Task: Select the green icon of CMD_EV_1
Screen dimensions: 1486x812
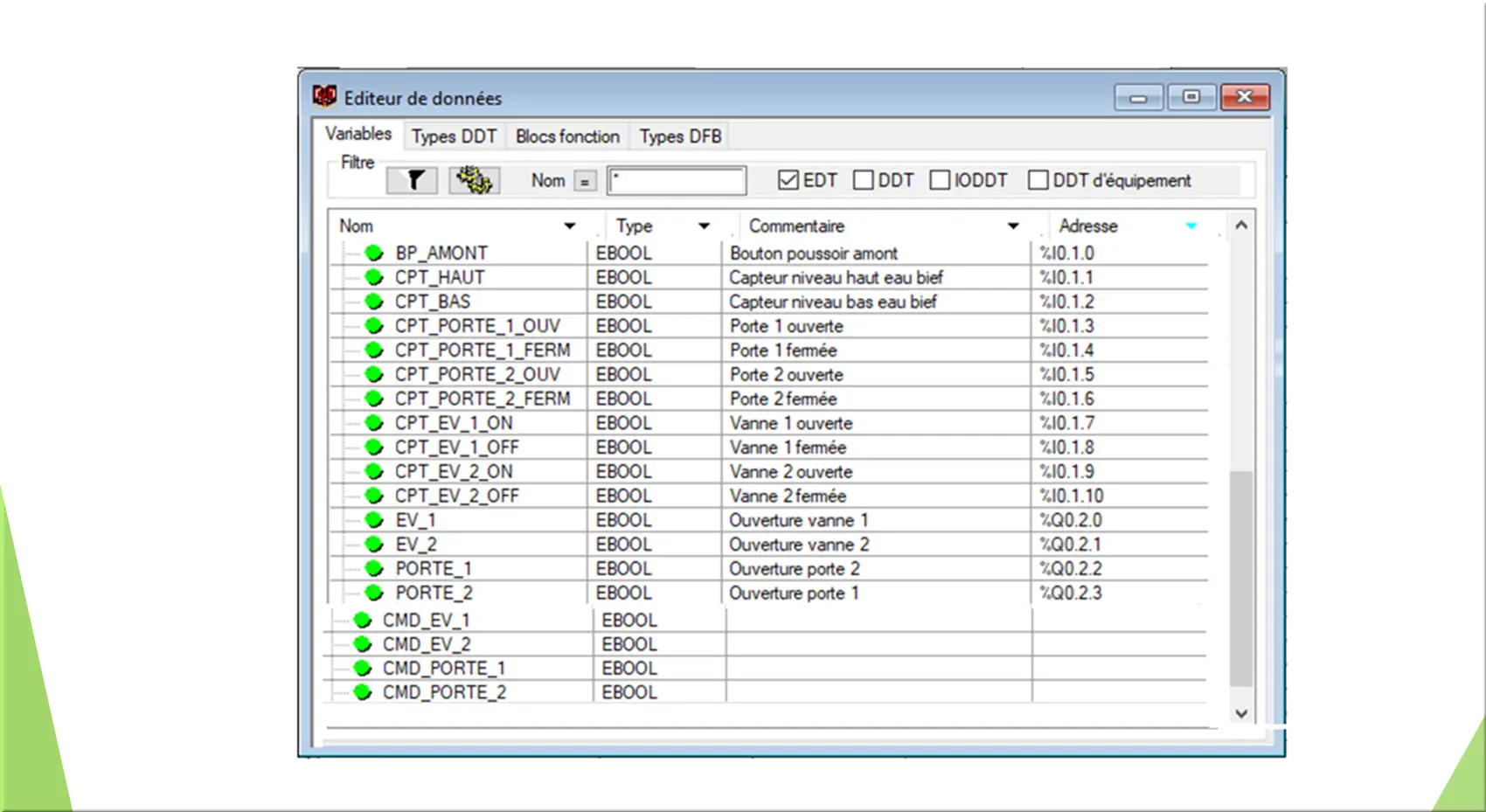Action: (x=363, y=621)
